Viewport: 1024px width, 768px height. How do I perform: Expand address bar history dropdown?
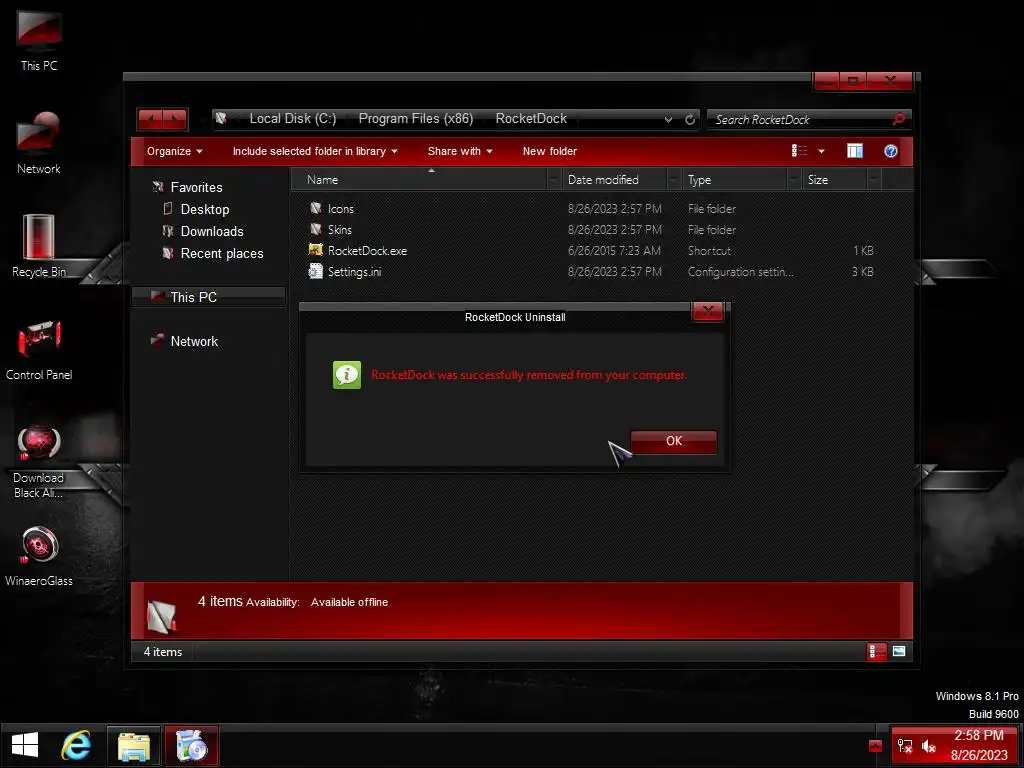pos(668,120)
